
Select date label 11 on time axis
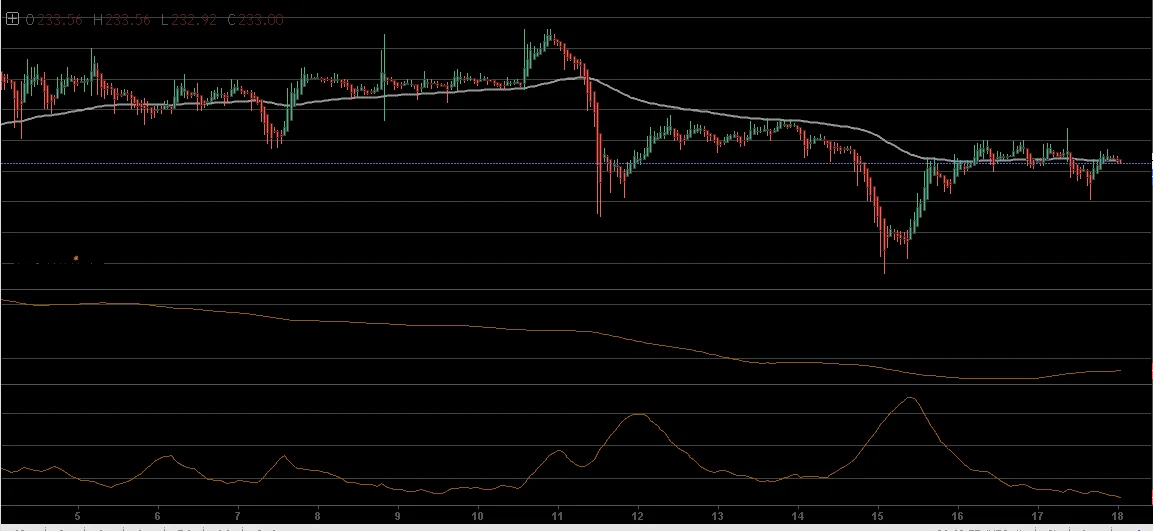pyautogui.click(x=558, y=516)
